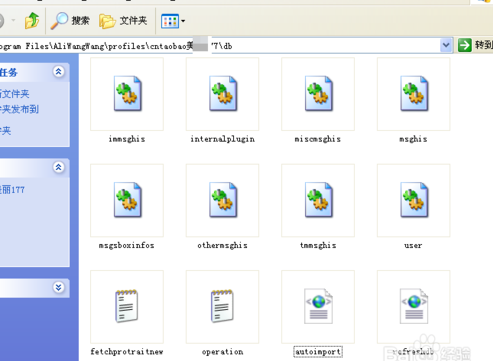The height and width of the screenshot is (361, 493).
Task: Select the tmmsghis file icon
Action: pyautogui.click(x=318, y=200)
